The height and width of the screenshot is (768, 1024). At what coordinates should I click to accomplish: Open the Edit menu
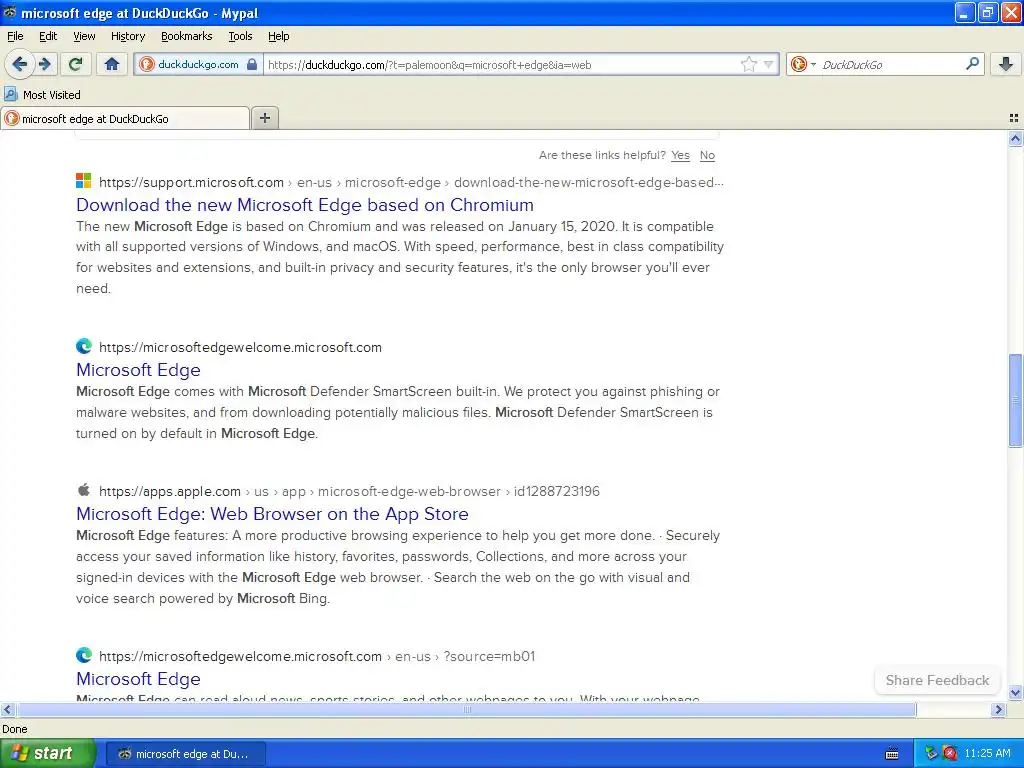[48, 36]
